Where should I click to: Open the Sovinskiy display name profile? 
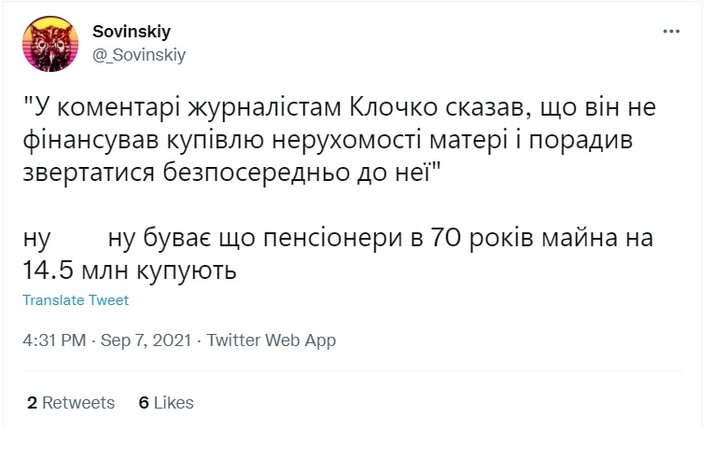132,32
